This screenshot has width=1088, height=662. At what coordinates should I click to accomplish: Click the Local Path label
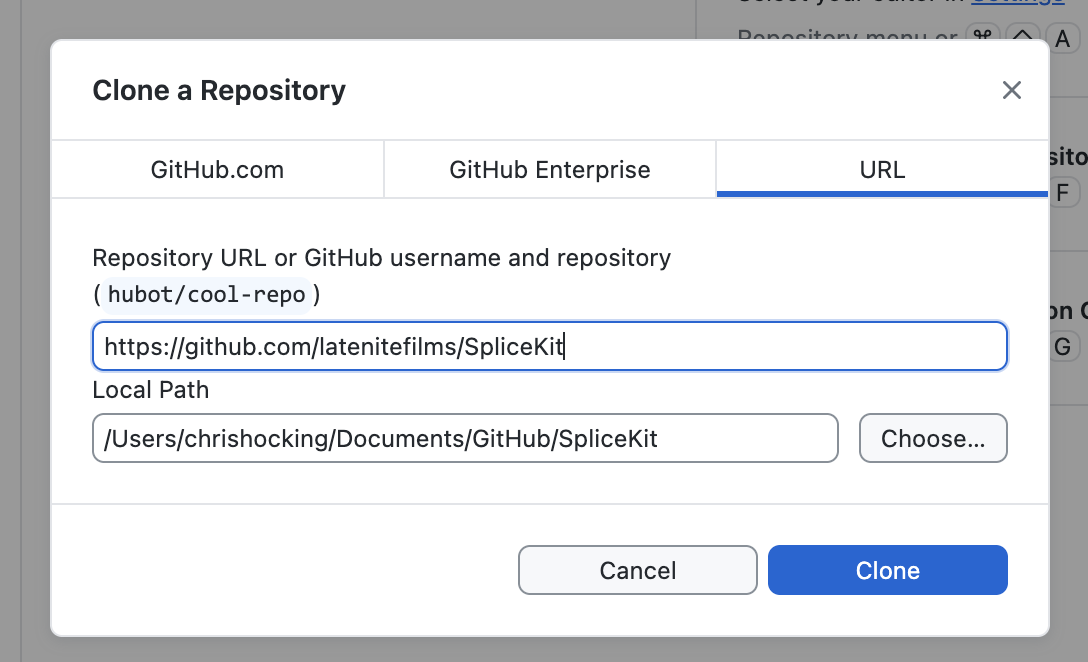click(151, 390)
